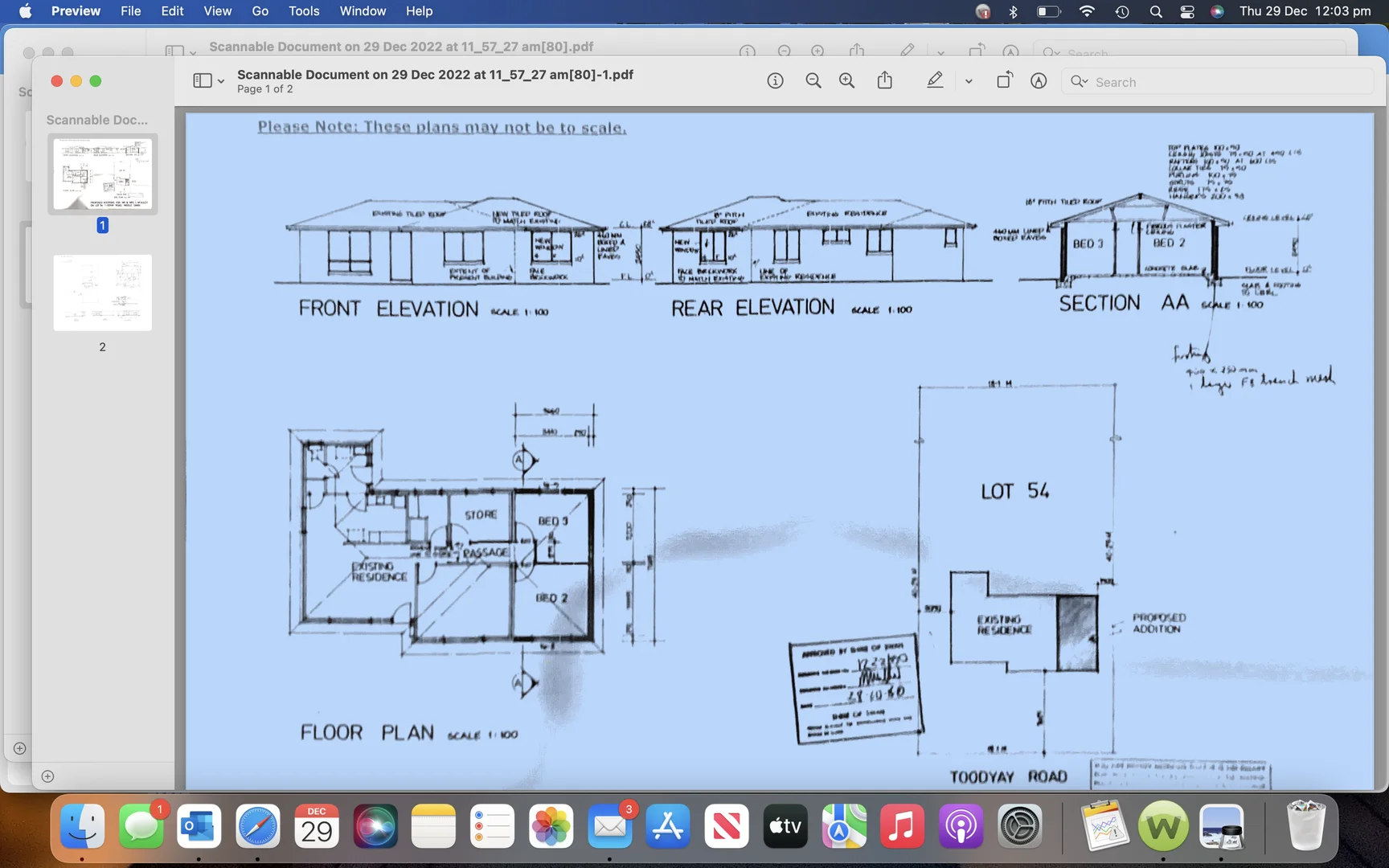The image size is (1389, 868).
Task: Toggle the sidebar view button
Action: 202,81
